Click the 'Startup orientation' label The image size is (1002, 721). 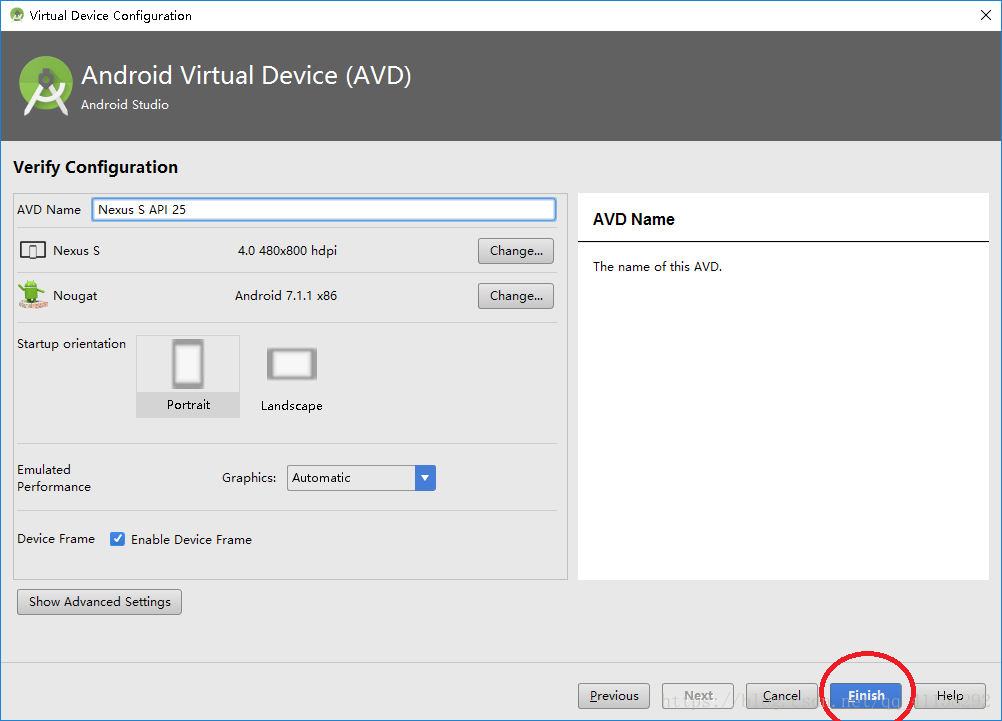click(71, 343)
